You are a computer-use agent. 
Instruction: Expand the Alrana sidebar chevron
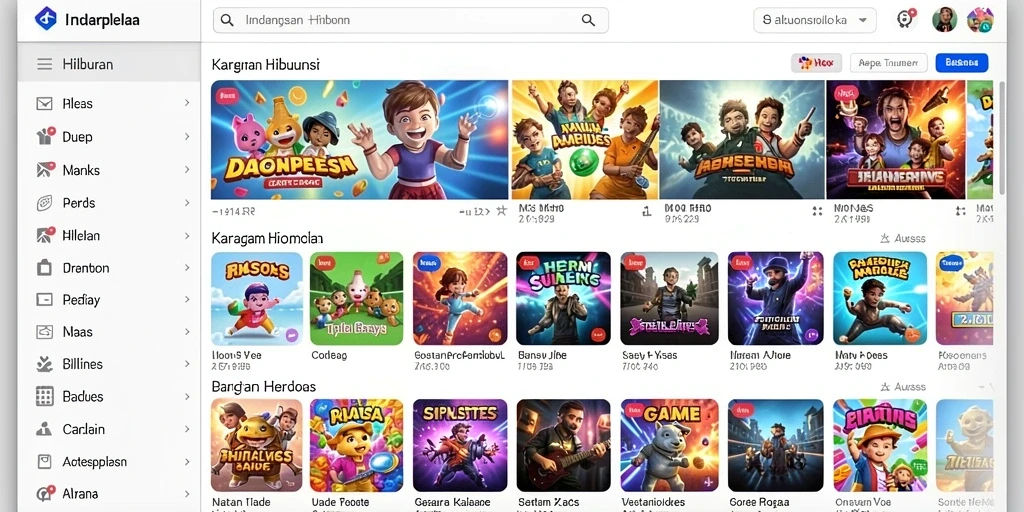pos(187,494)
